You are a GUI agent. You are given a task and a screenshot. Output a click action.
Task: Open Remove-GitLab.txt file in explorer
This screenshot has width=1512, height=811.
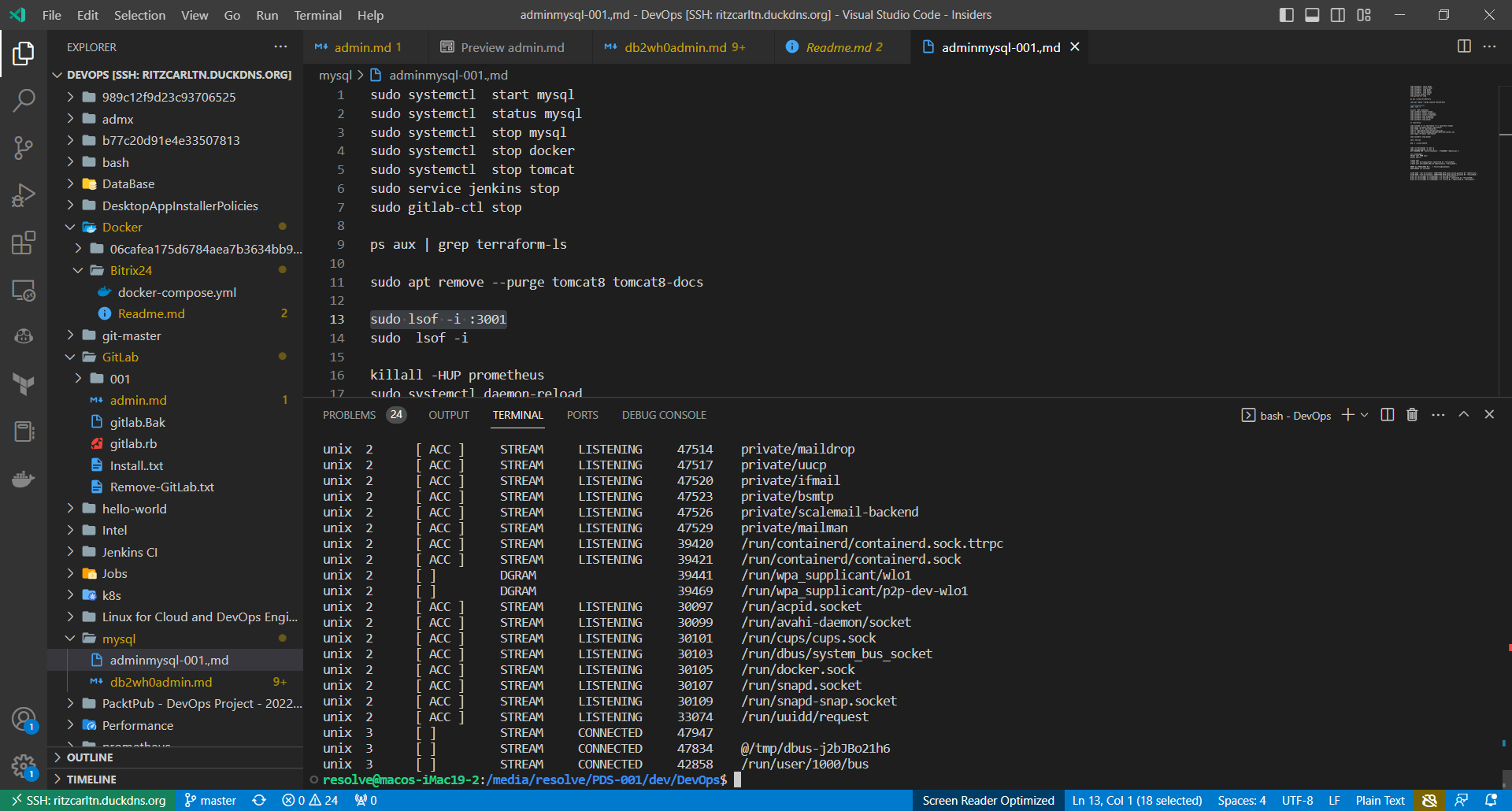175,487
